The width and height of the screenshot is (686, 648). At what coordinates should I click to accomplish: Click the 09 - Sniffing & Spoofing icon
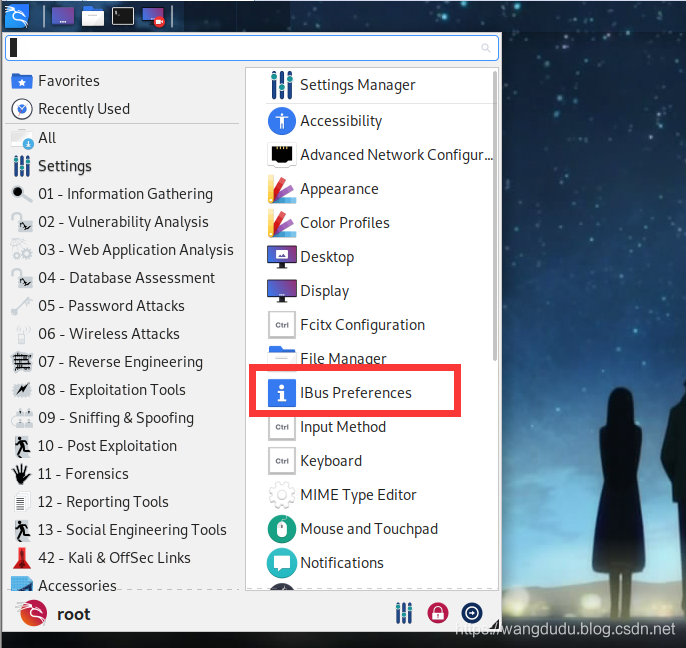(21, 418)
